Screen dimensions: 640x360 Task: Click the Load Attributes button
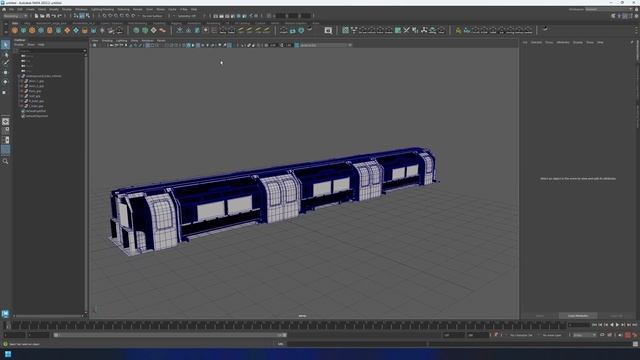(578, 316)
